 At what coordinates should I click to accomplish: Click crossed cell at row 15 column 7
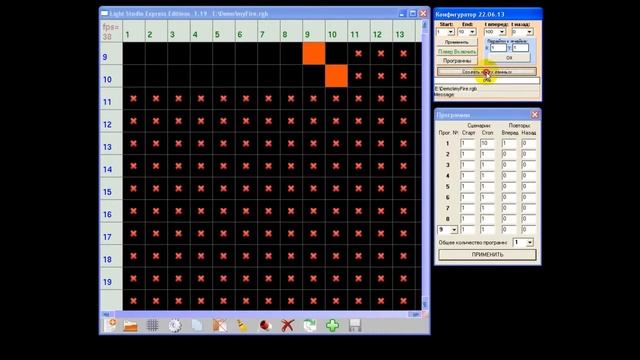(x=269, y=189)
